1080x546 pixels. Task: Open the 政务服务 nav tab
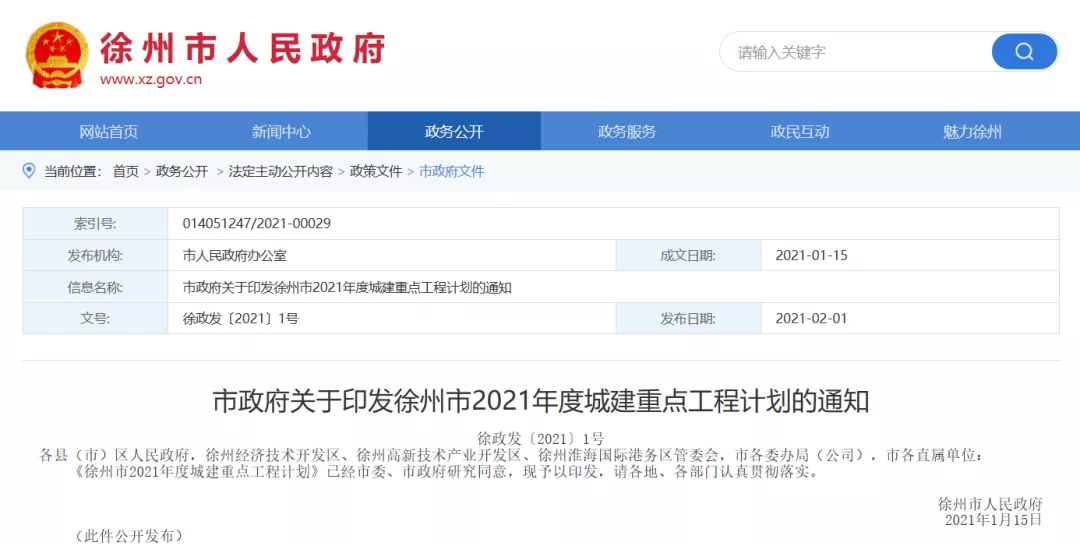(627, 132)
